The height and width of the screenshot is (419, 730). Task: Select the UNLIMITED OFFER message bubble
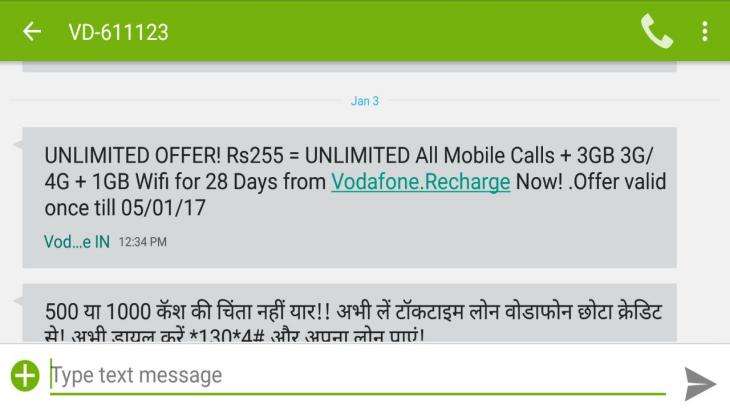click(x=349, y=197)
